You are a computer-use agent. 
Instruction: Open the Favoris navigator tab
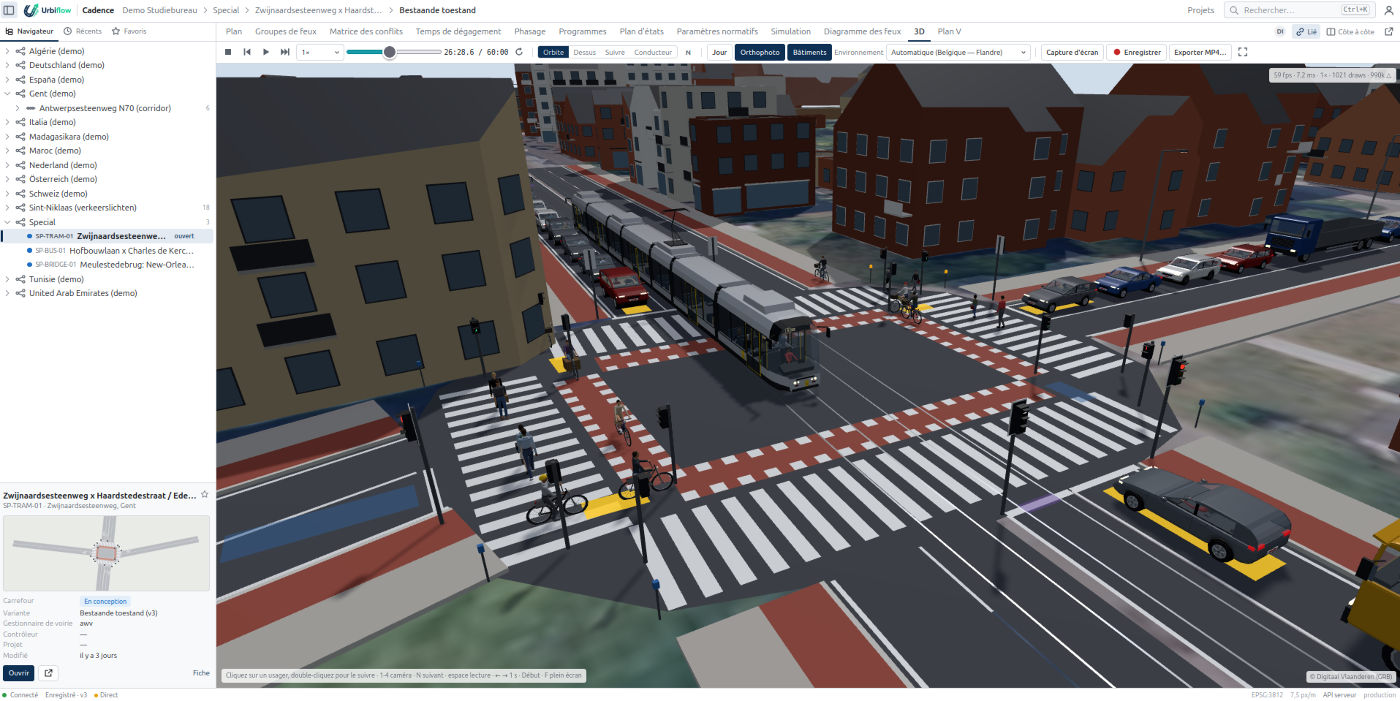129,32
